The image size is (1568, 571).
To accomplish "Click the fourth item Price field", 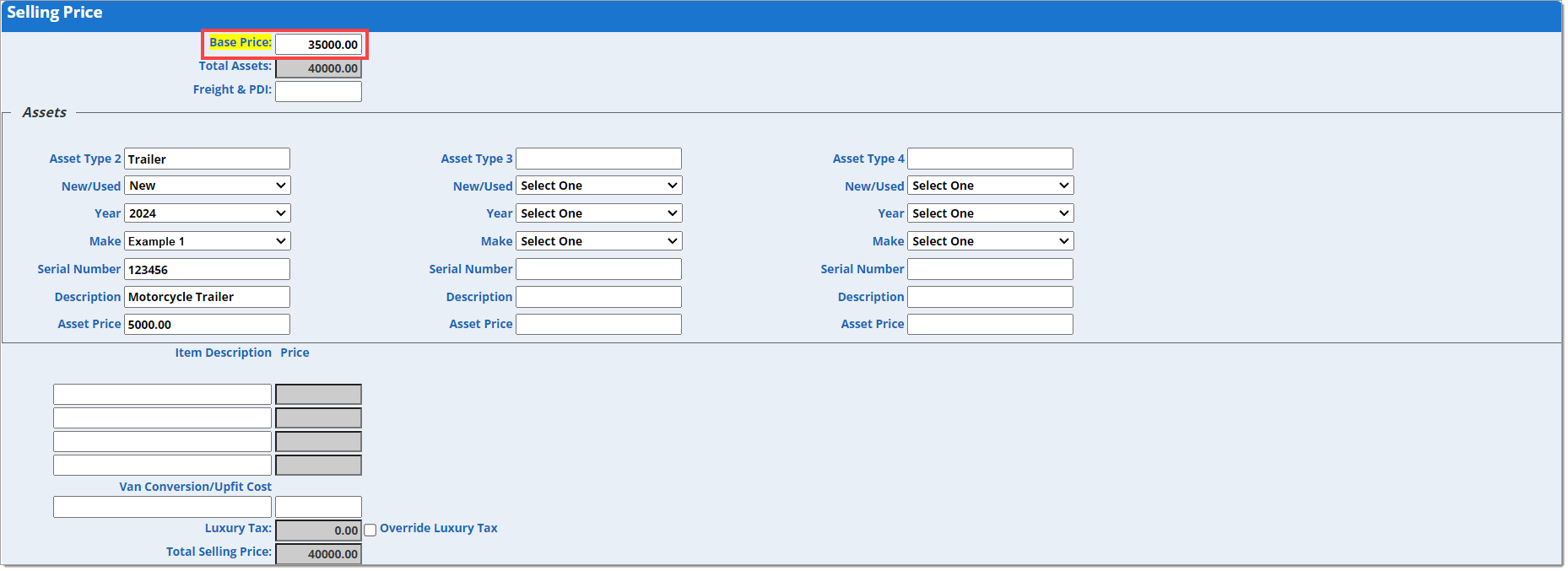I will (319, 466).
